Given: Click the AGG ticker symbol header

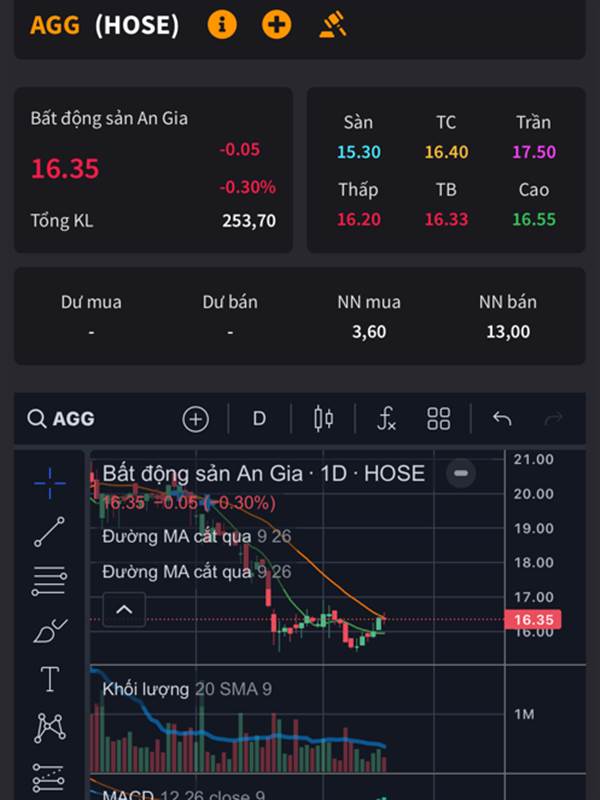Looking at the screenshot, I should pos(55,24).
